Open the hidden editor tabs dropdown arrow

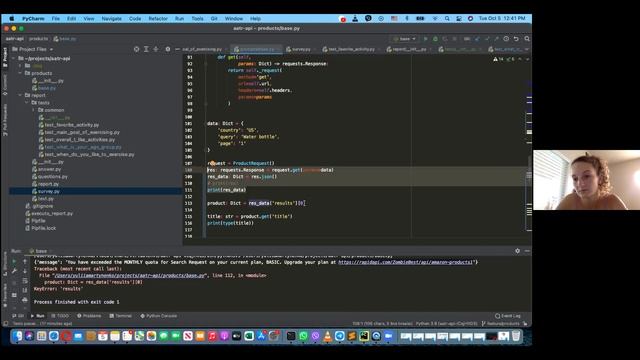point(527,49)
